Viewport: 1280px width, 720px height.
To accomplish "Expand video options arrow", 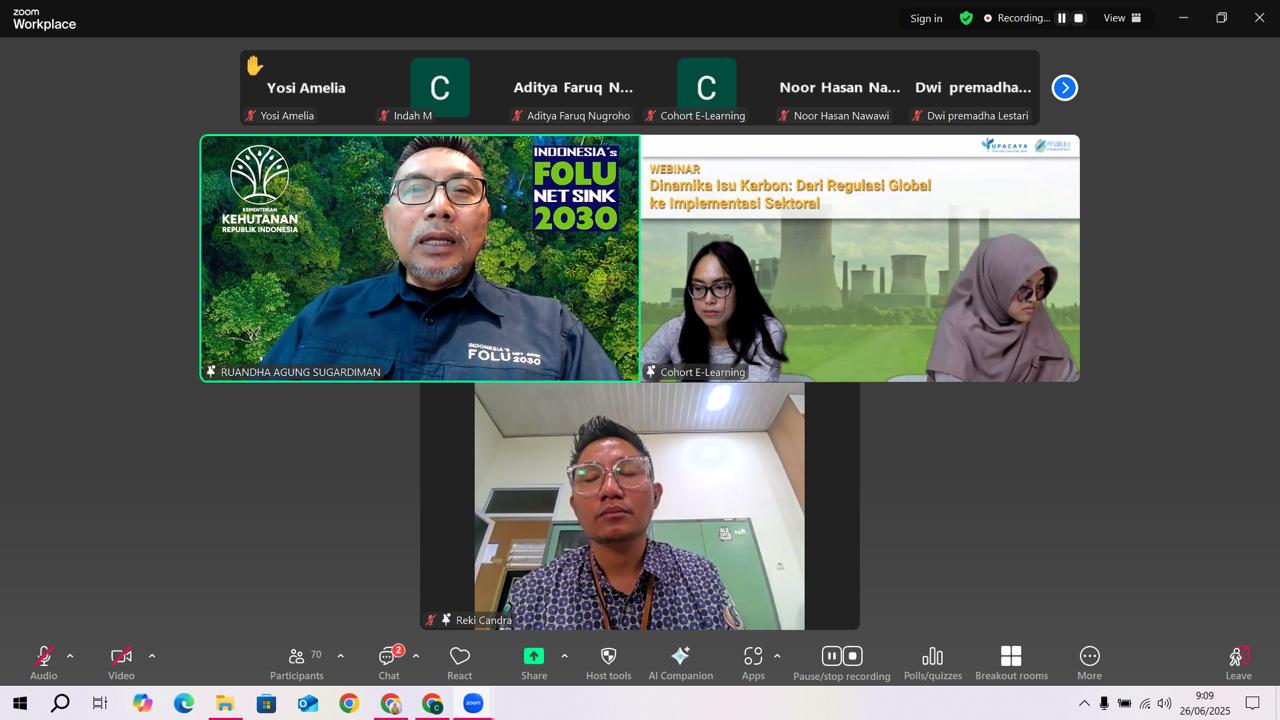I will pyautogui.click(x=152, y=656).
